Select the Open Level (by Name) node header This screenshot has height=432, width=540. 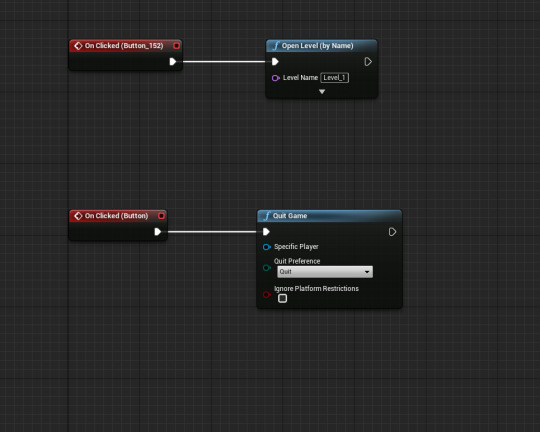pyautogui.click(x=321, y=46)
